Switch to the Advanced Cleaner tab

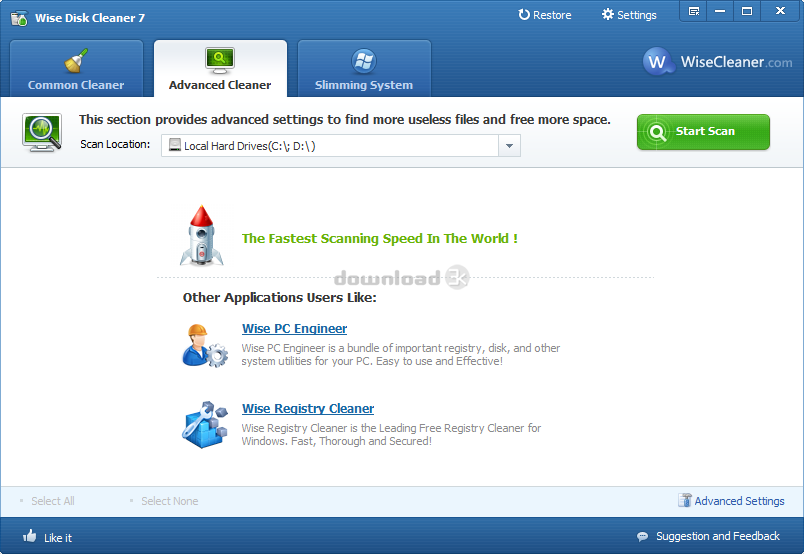220,68
